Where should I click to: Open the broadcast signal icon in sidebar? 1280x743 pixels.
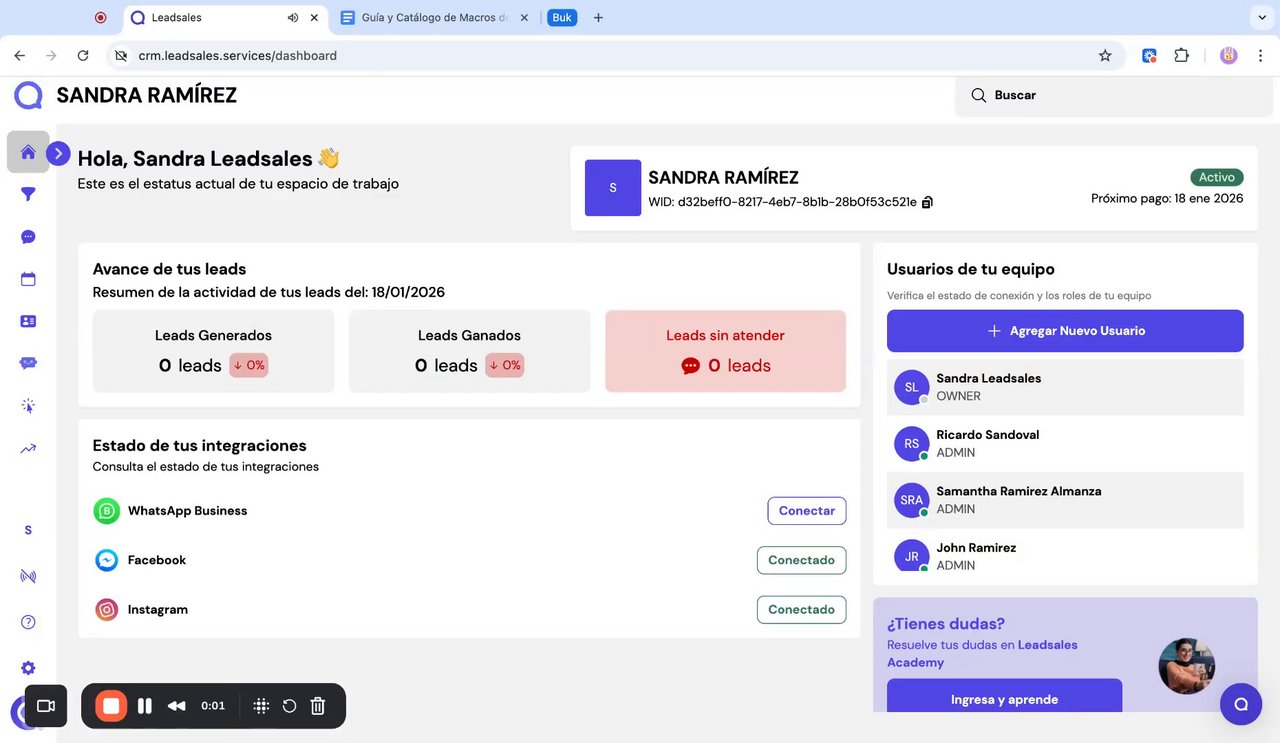click(x=28, y=576)
